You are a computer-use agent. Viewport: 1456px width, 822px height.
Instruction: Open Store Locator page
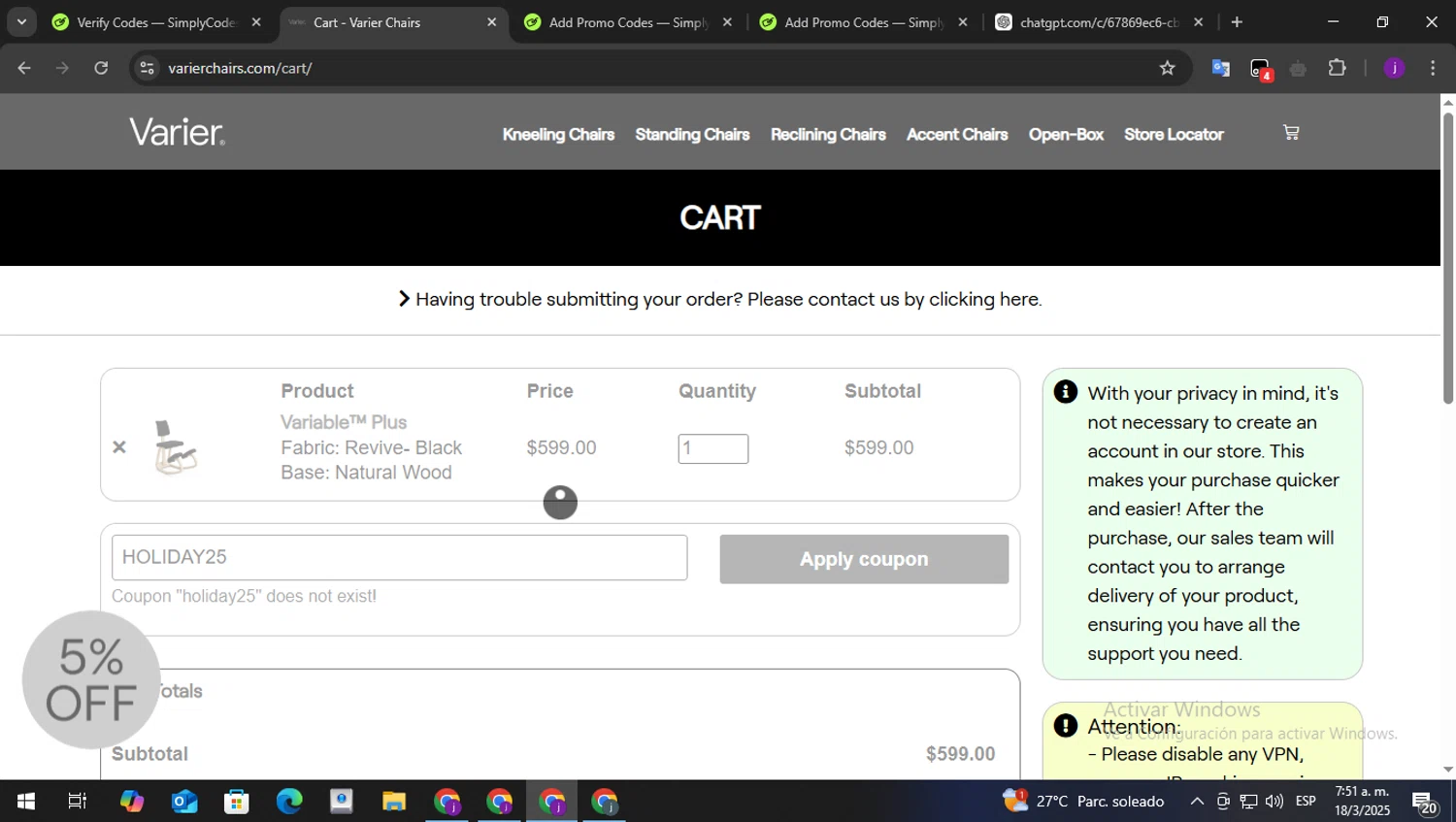(x=1174, y=135)
